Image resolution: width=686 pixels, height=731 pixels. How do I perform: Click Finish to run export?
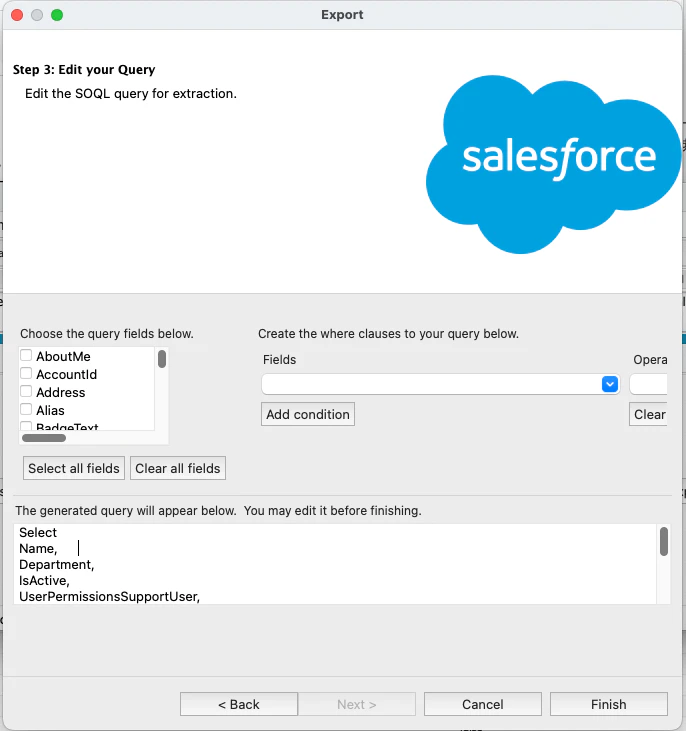pyautogui.click(x=609, y=704)
